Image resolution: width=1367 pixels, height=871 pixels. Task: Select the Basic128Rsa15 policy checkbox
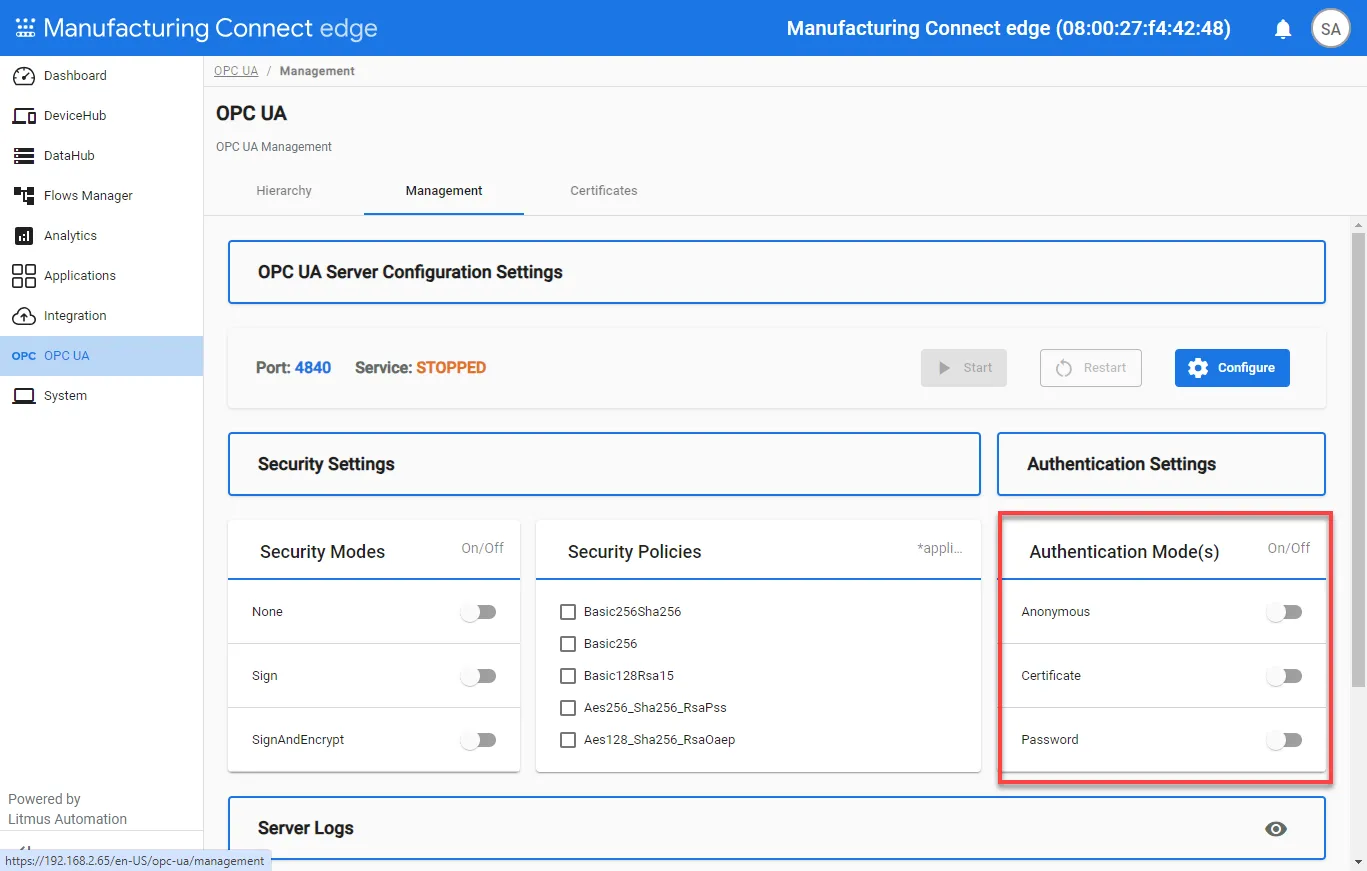pyautogui.click(x=568, y=676)
